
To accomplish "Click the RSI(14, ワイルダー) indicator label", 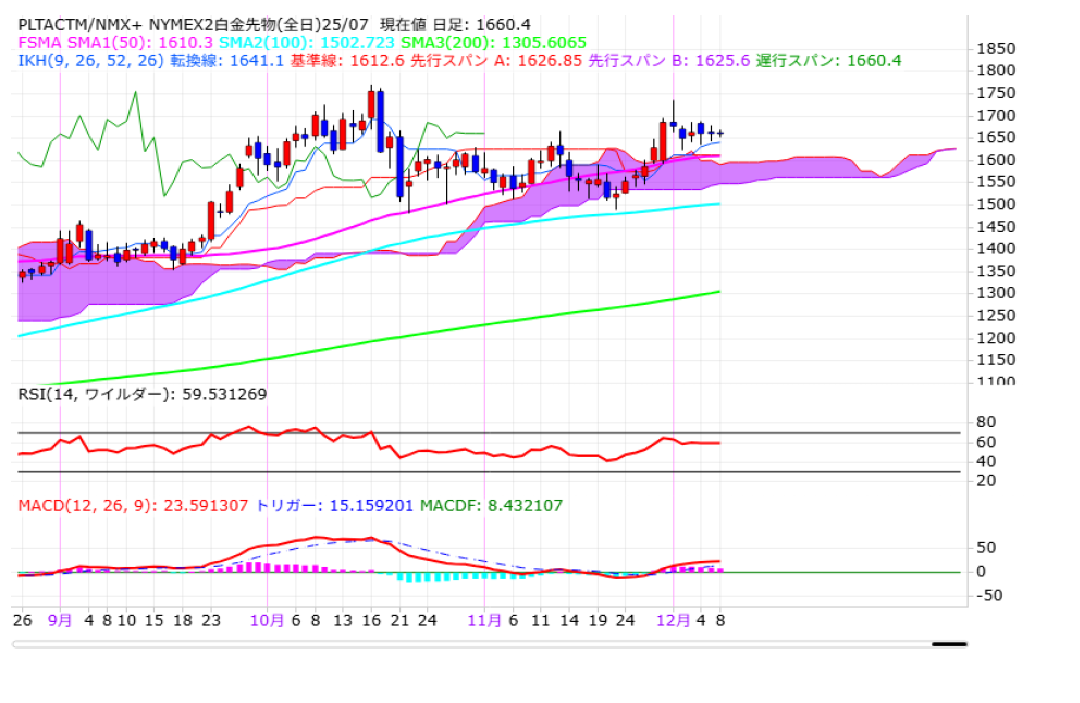I will [143, 394].
